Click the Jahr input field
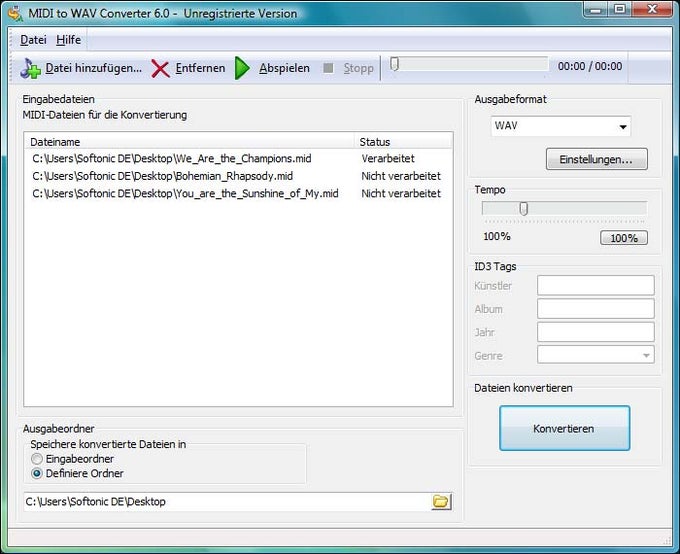This screenshot has width=680, height=554. tap(595, 332)
